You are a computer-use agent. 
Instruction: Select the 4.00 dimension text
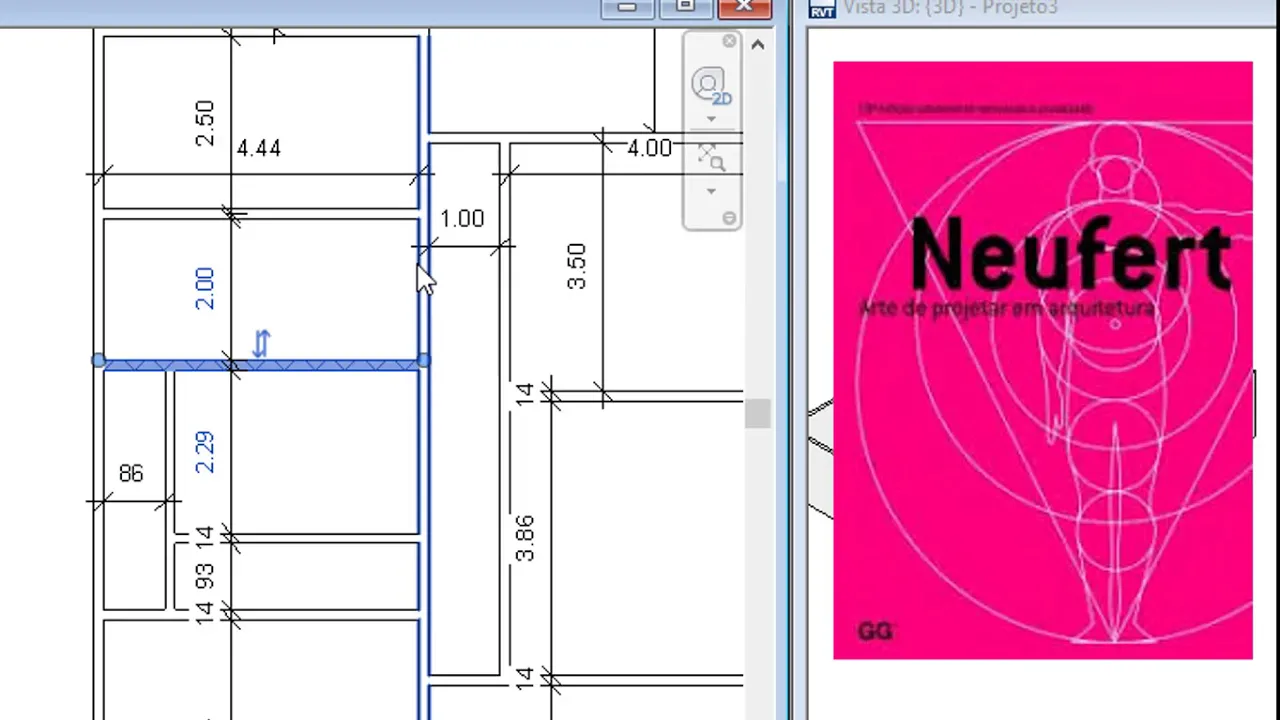point(649,148)
